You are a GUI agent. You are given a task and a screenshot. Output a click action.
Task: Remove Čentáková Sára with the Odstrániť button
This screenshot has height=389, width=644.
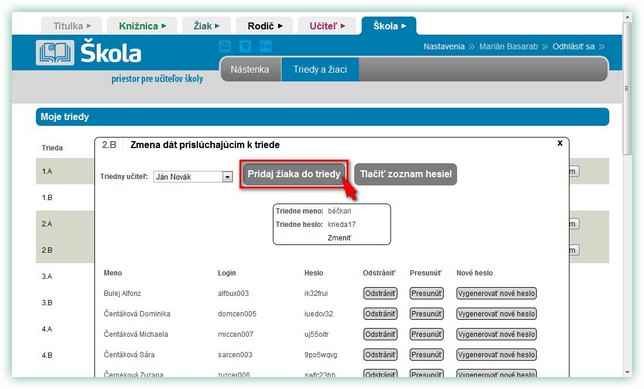pyautogui.click(x=380, y=355)
